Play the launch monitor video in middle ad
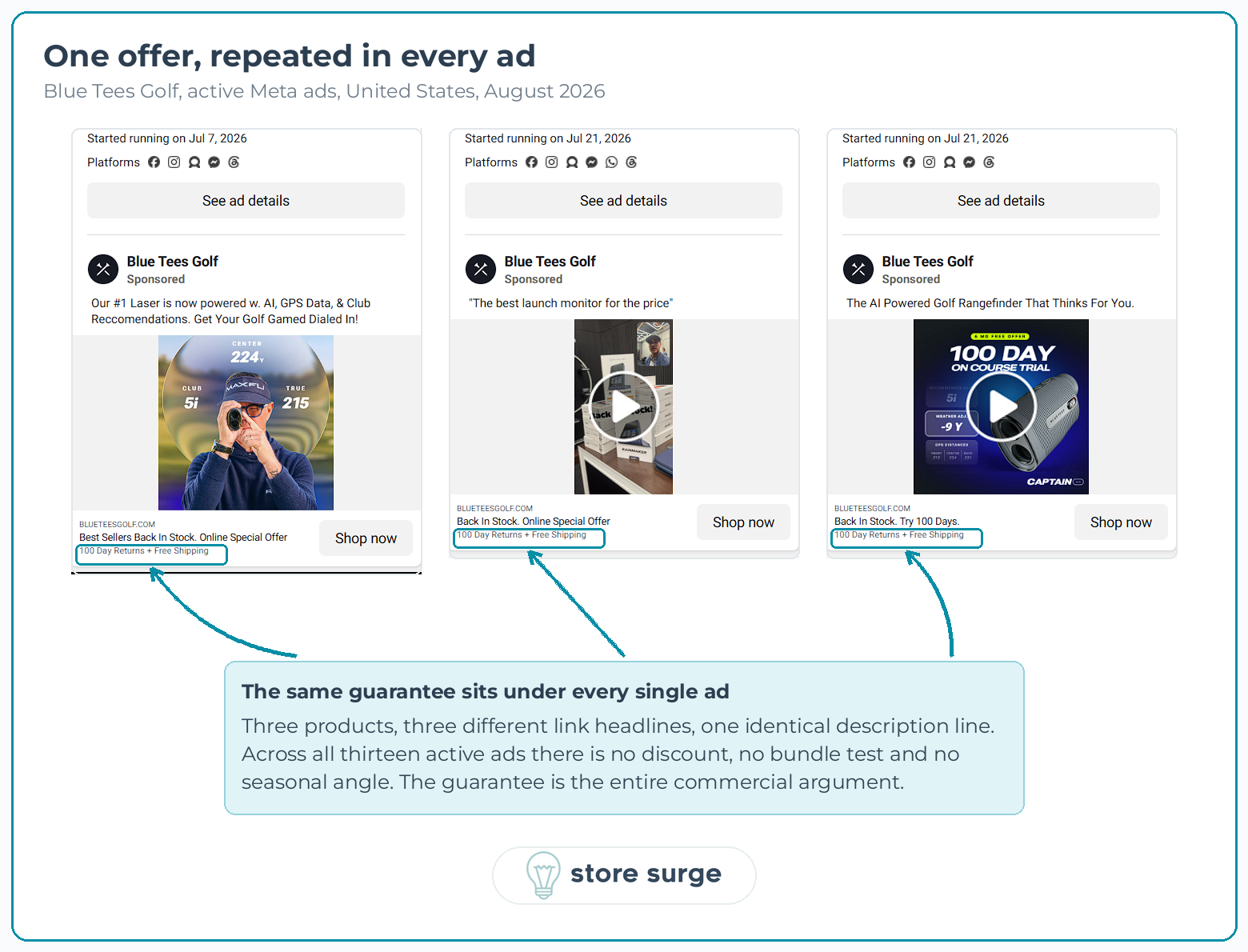This screenshot has height=952, width=1248. click(624, 406)
